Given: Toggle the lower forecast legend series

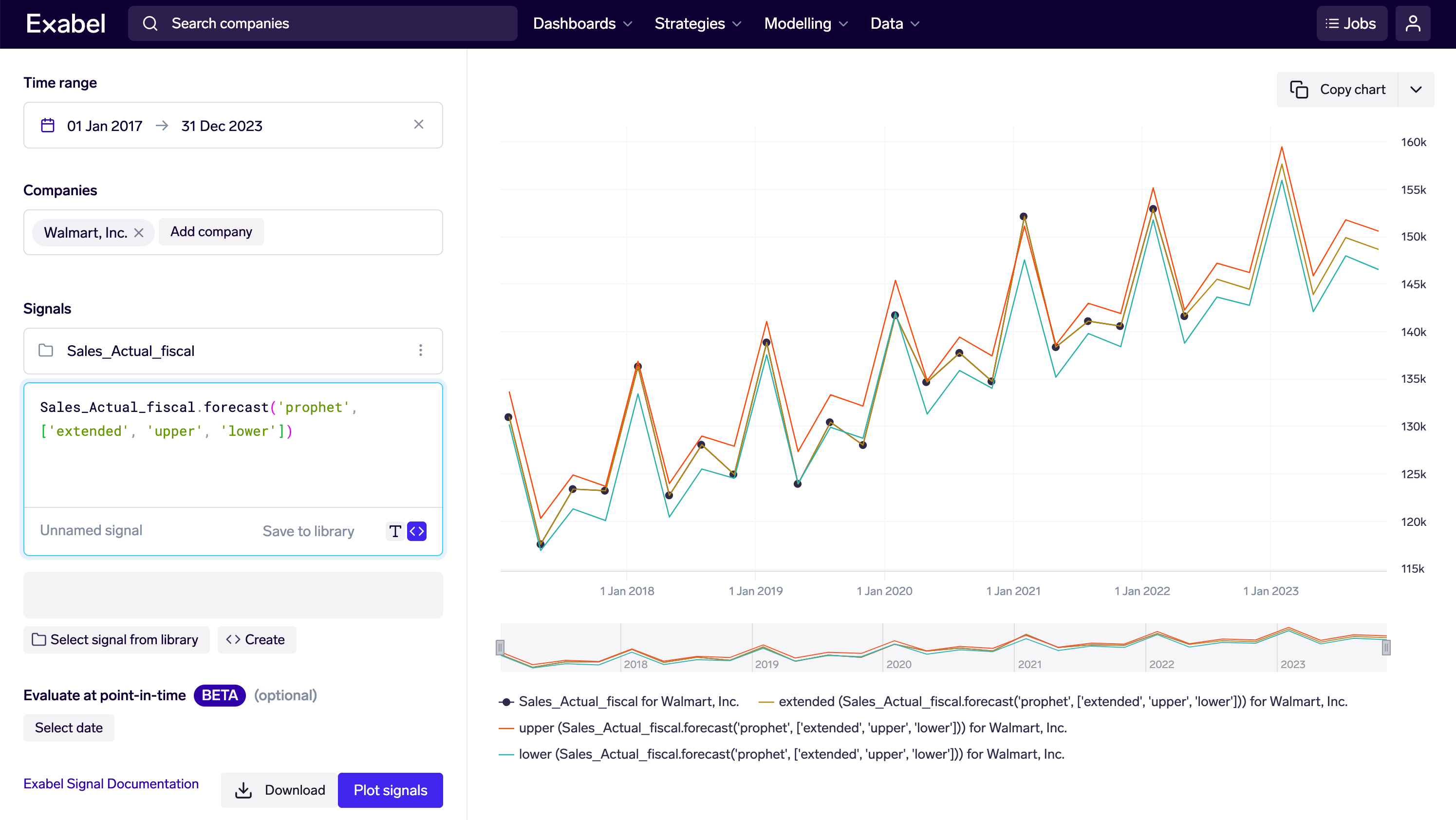Looking at the screenshot, I should [x=782, y=754].
